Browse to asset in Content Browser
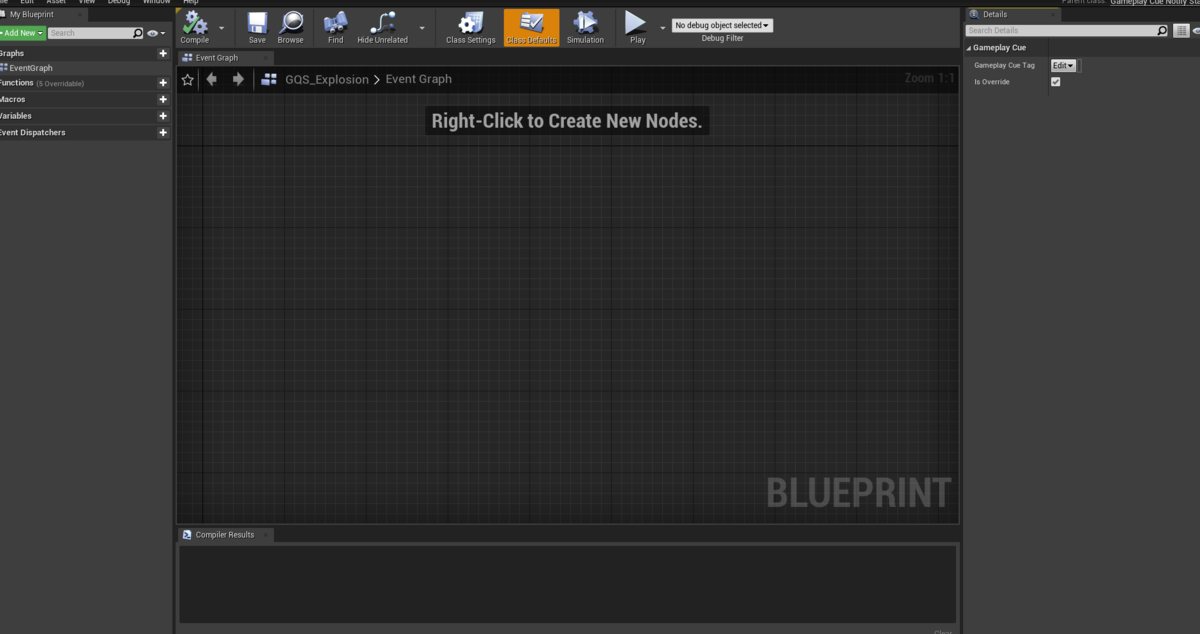Screen dimensions: 1200x634 pyautogui.click(x=290, y=27)
